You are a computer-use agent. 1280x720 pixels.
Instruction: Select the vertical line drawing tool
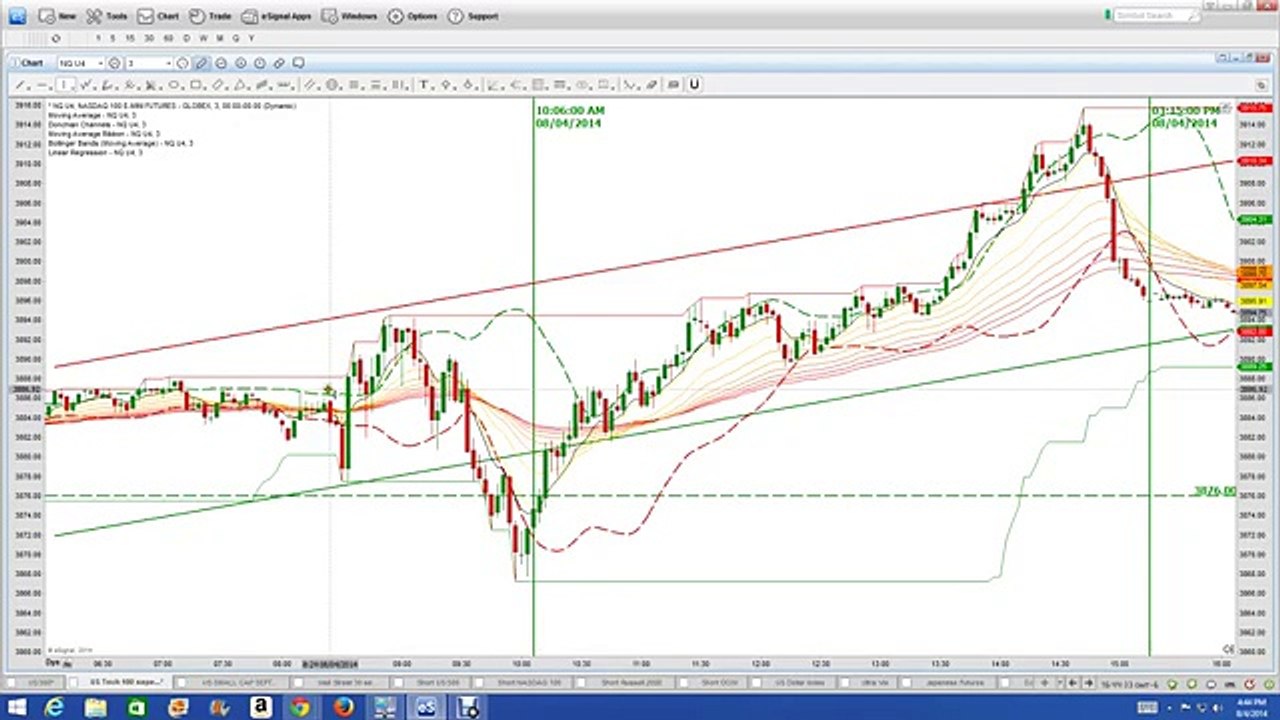pos(64,85)
